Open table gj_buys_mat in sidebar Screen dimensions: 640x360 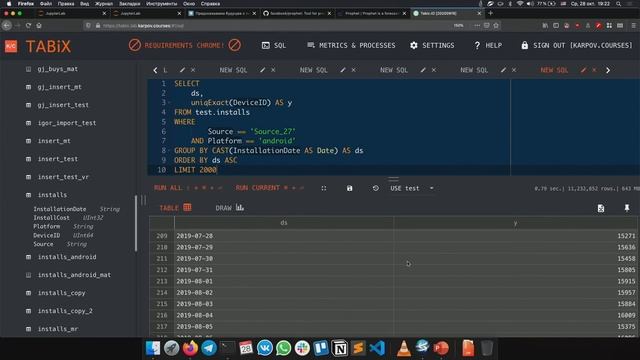pos(58,69)
